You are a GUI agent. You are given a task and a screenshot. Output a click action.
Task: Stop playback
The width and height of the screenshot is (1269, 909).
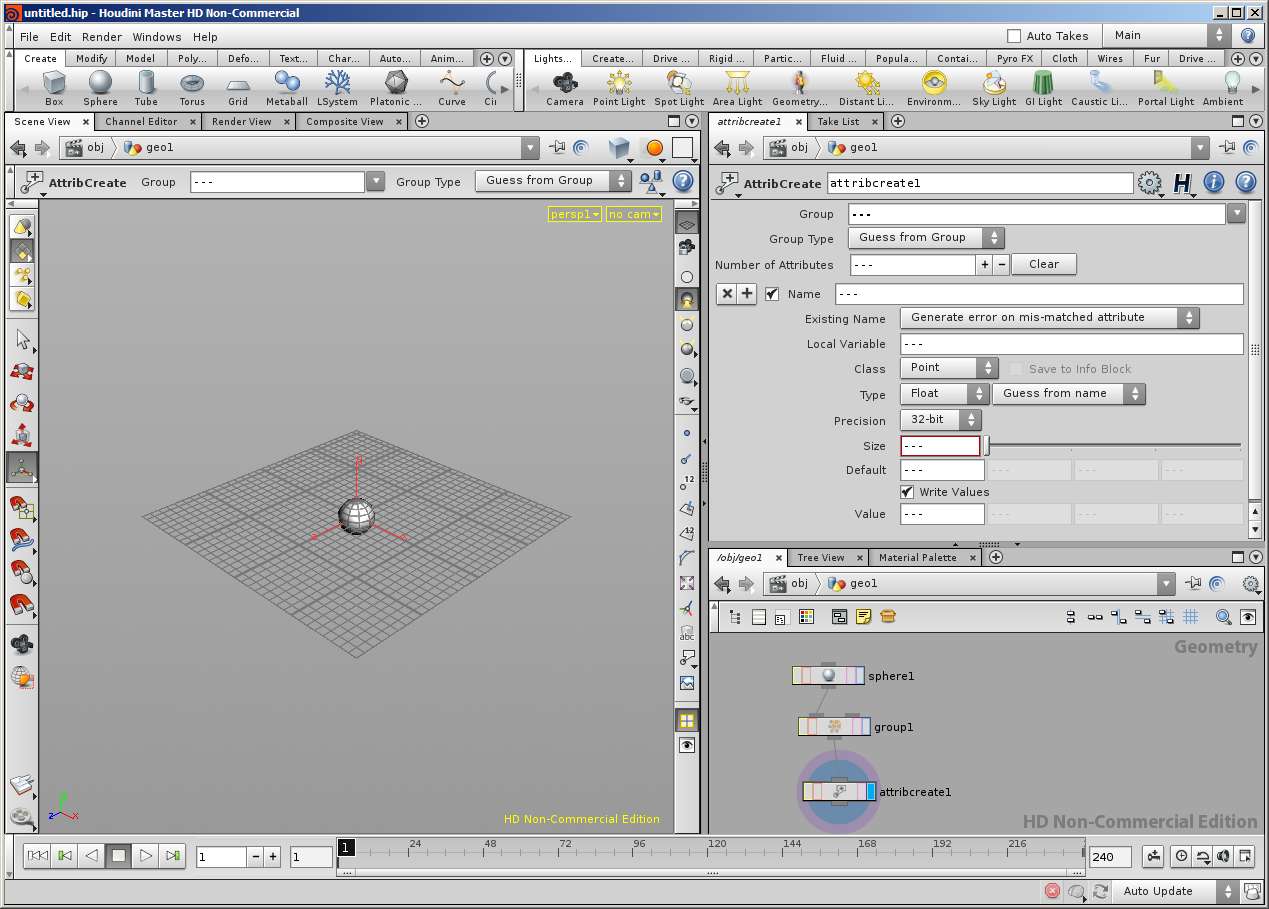tap(119, 856)
